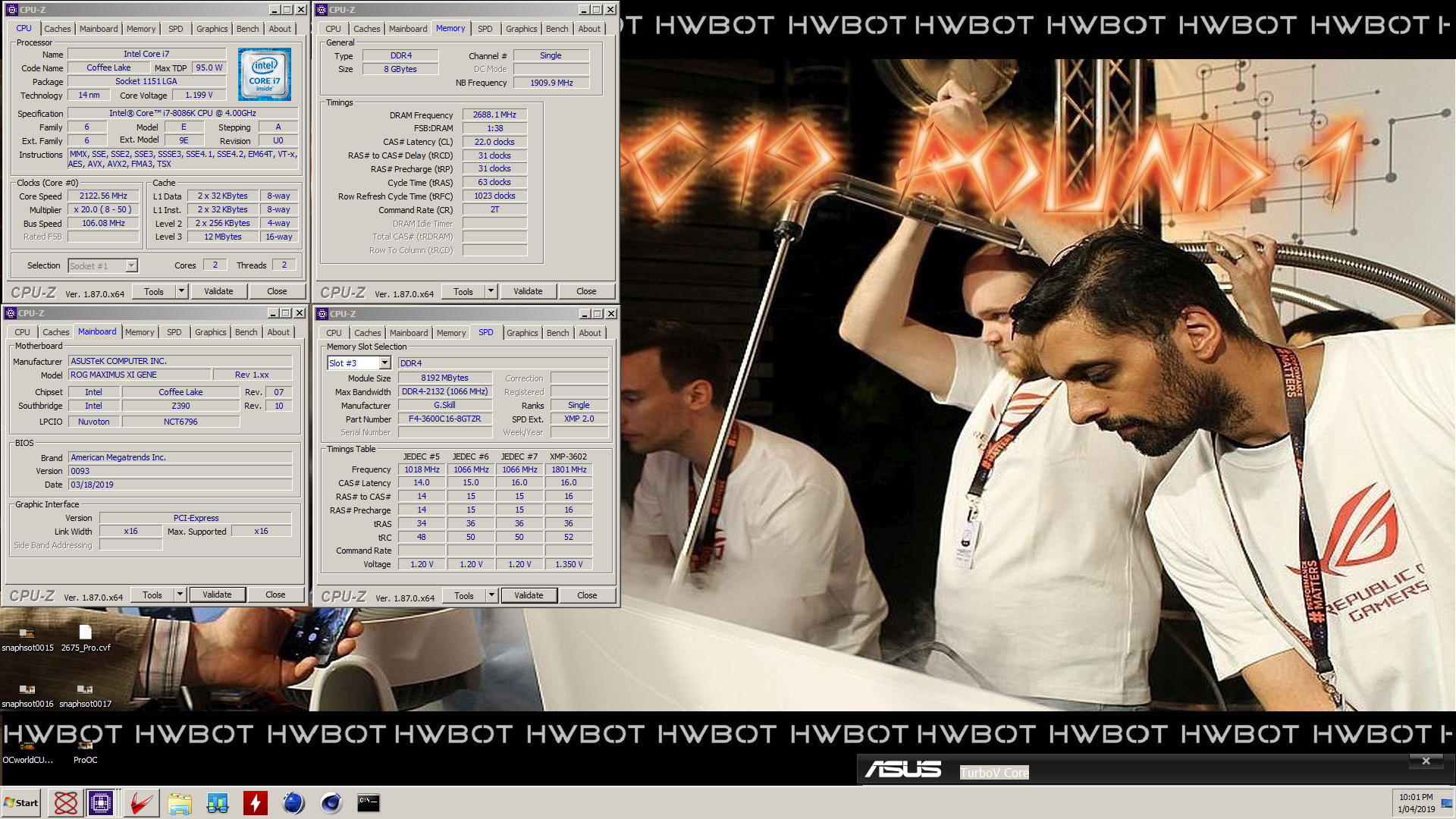Click Close button in SPD tab window
Viewport: 1456px width, 819px height.
(587, 595)
